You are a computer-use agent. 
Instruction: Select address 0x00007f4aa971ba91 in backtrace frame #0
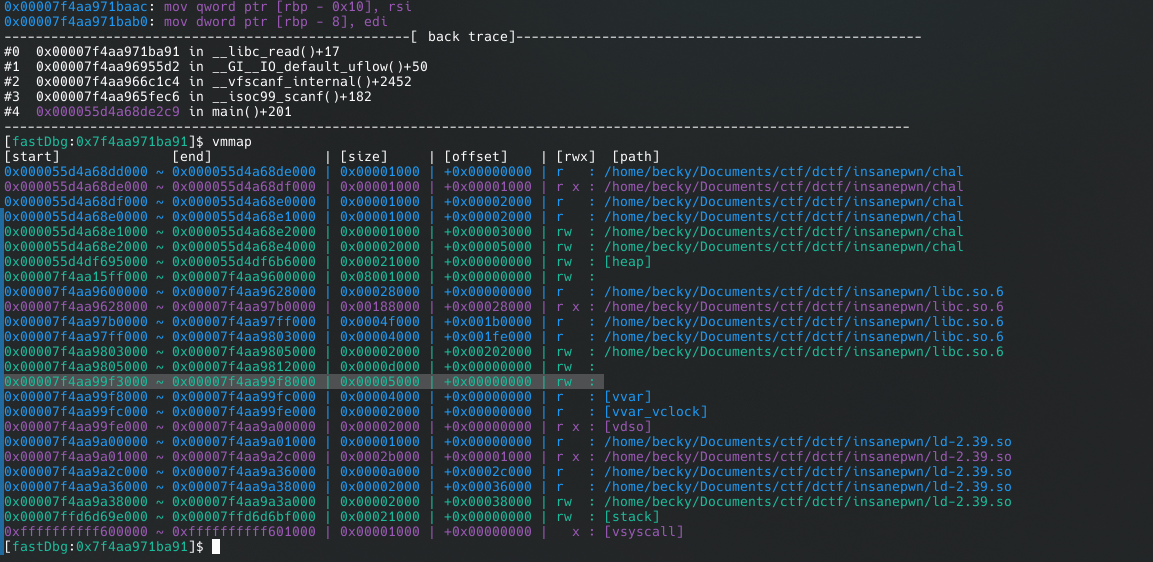[x=108, y=51]
